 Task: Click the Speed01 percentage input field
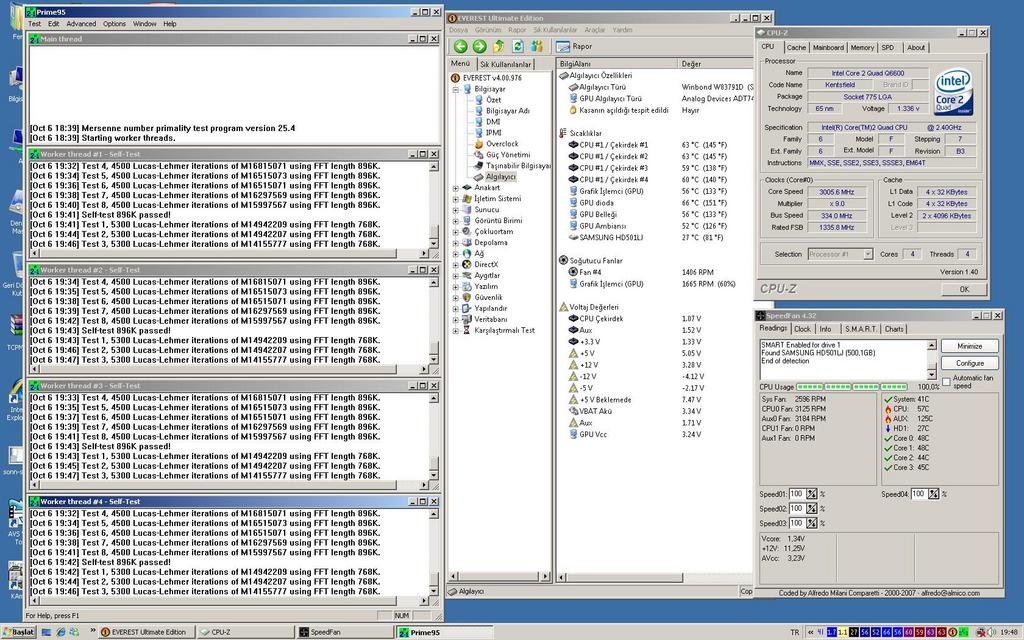(797, 494)
